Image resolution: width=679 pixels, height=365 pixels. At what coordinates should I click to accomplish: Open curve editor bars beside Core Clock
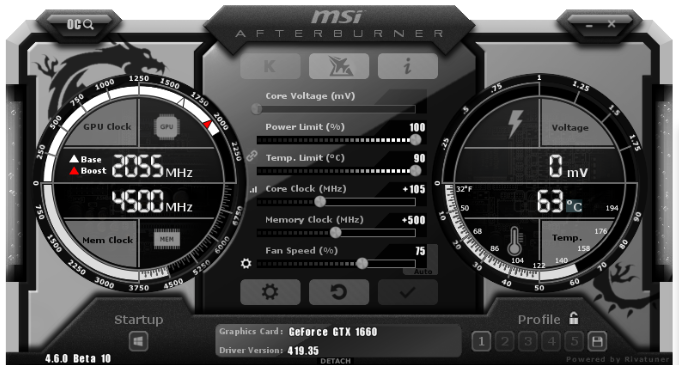click(x=253, y=189)
